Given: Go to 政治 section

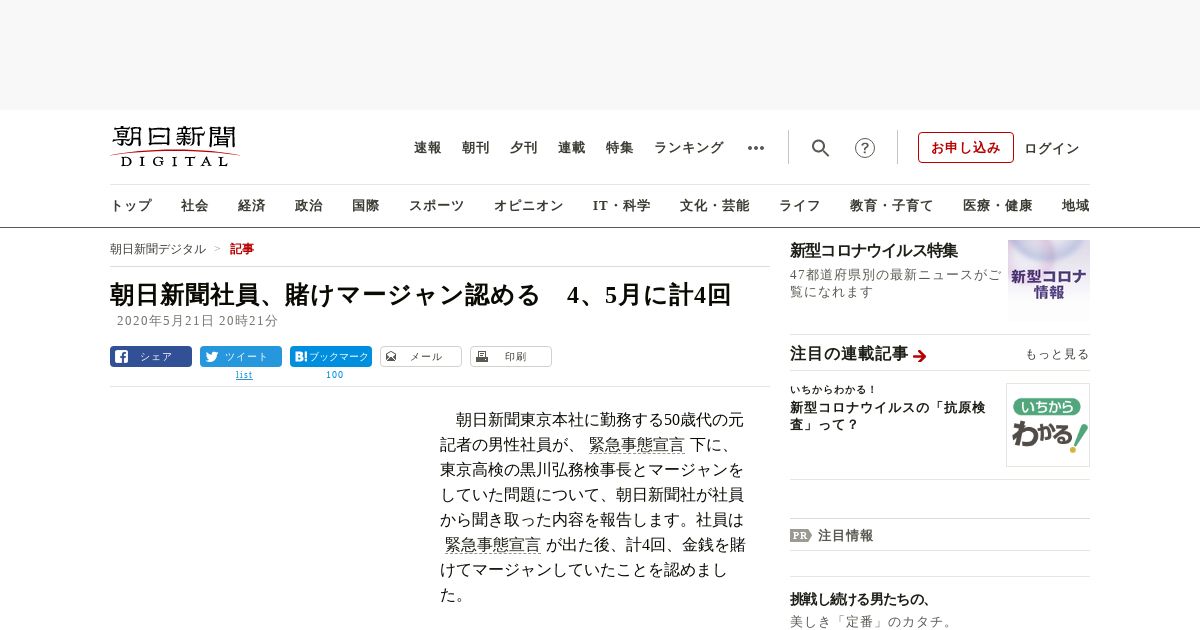Looking at the screenshot, I should (309, 206).
